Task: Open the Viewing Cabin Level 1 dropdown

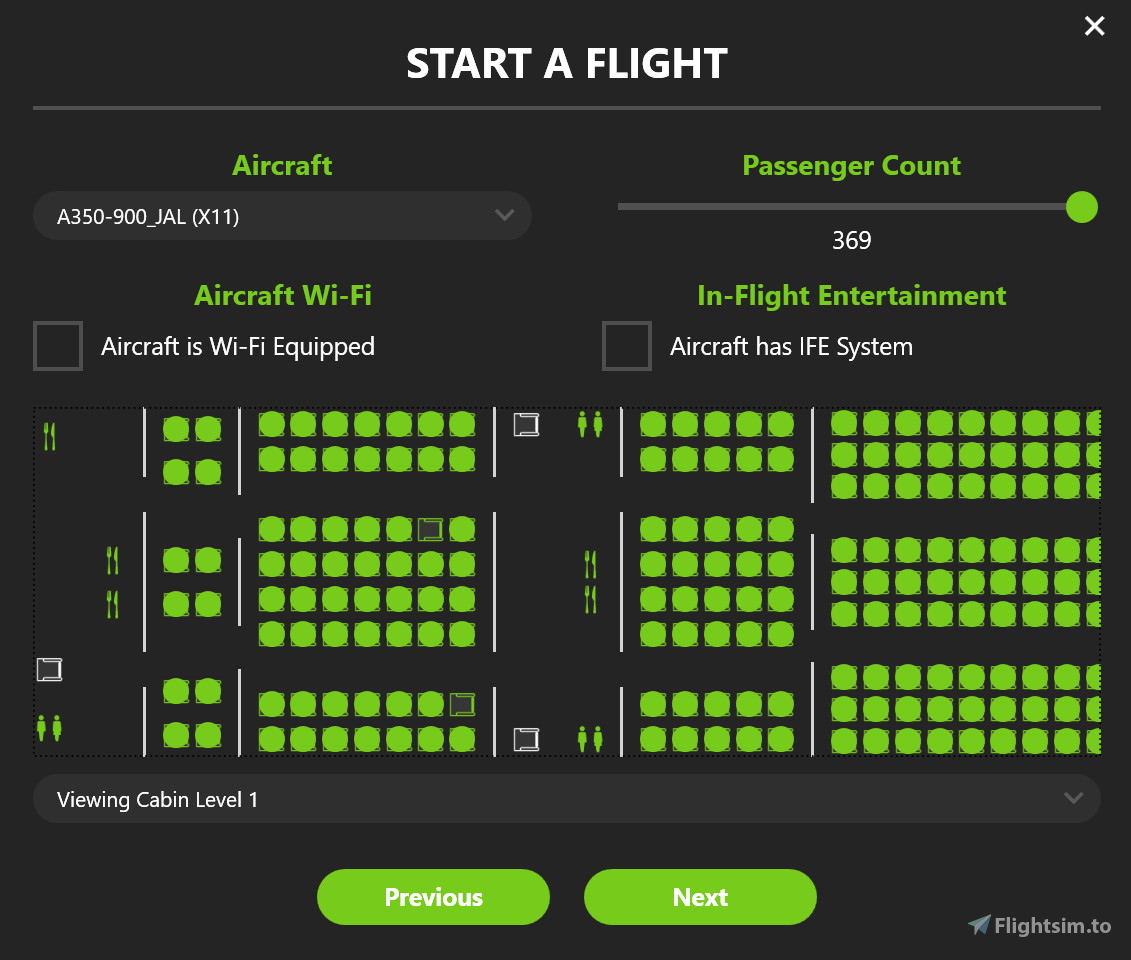Action: coord(567,799)
